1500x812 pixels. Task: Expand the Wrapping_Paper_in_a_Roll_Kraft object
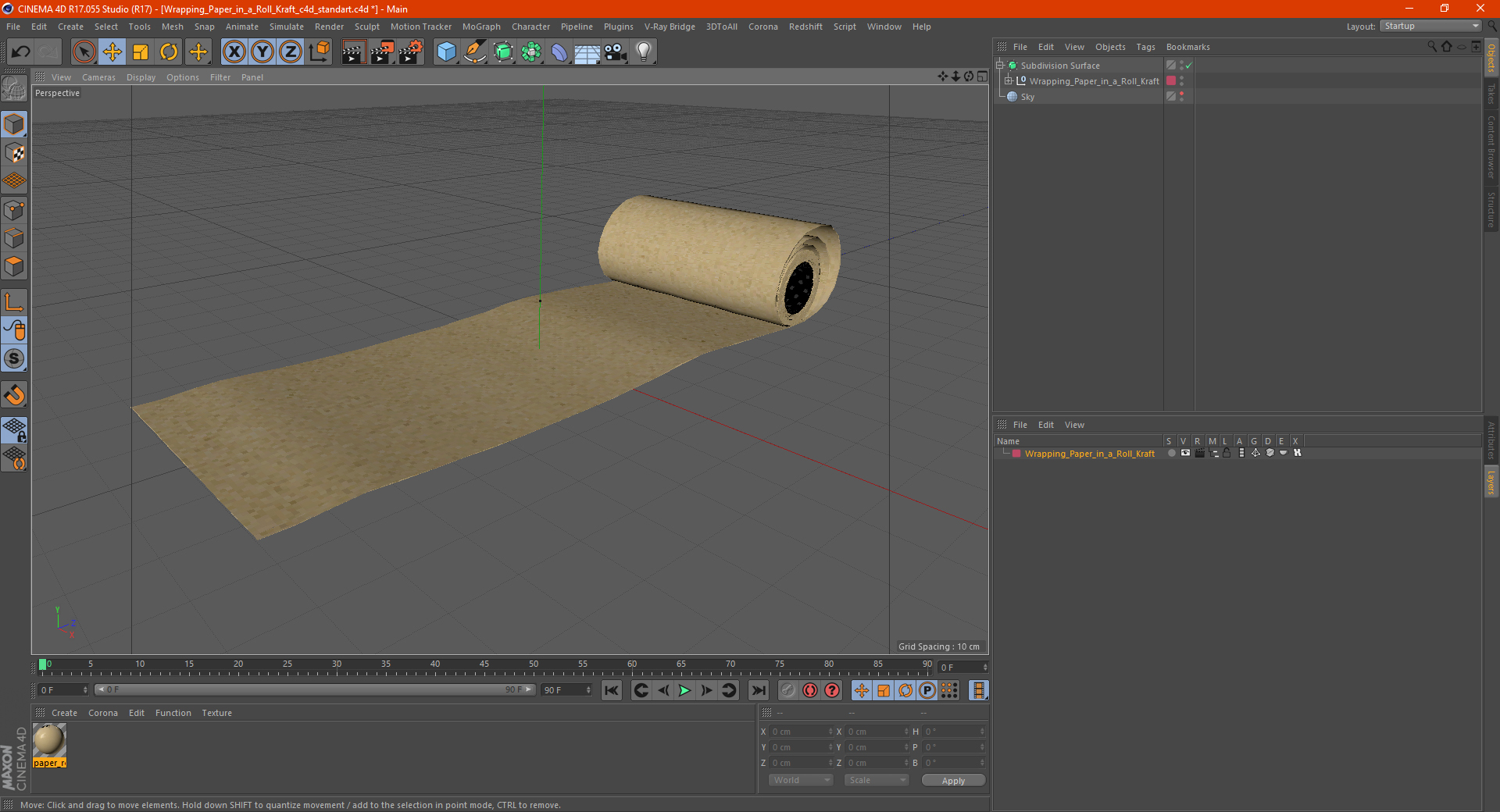pos(1009,81)
